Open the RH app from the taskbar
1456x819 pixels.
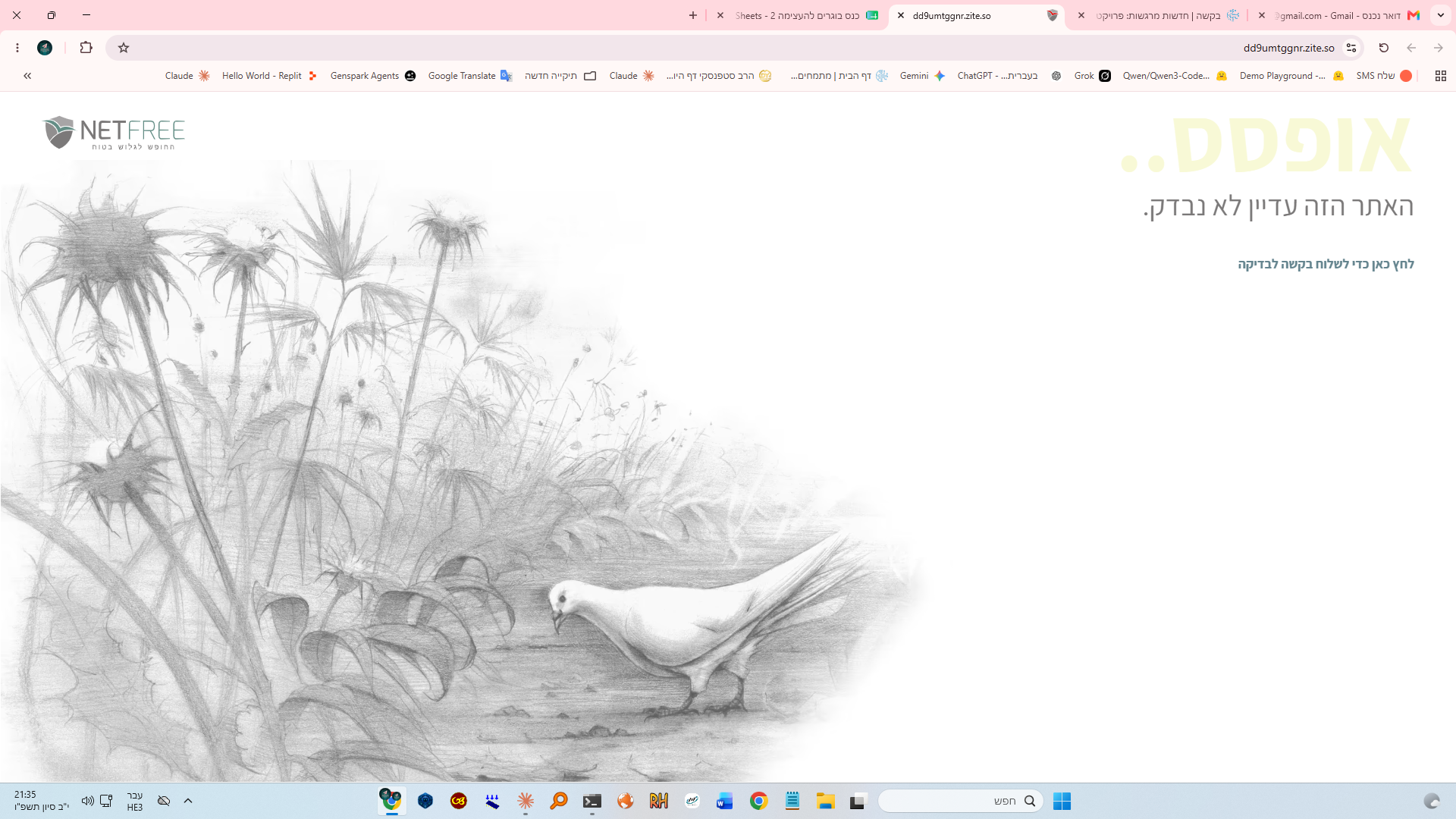click(x=658, y=801)
